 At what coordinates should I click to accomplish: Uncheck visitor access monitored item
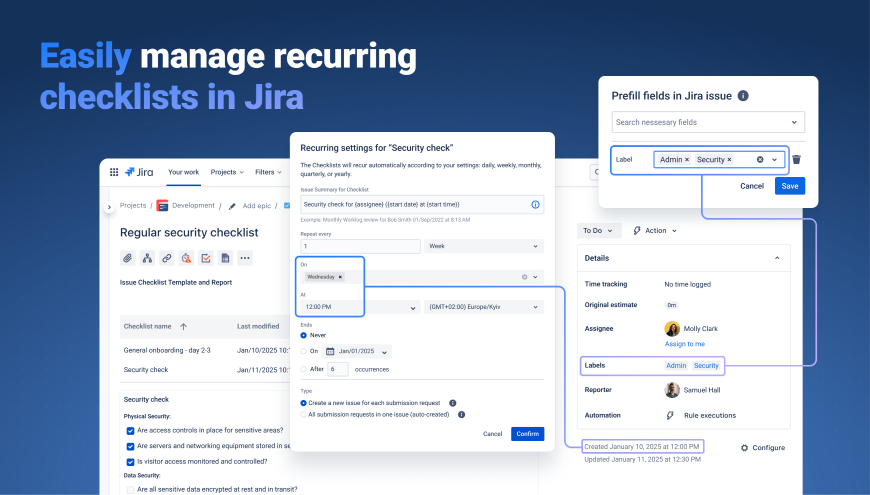130,462
